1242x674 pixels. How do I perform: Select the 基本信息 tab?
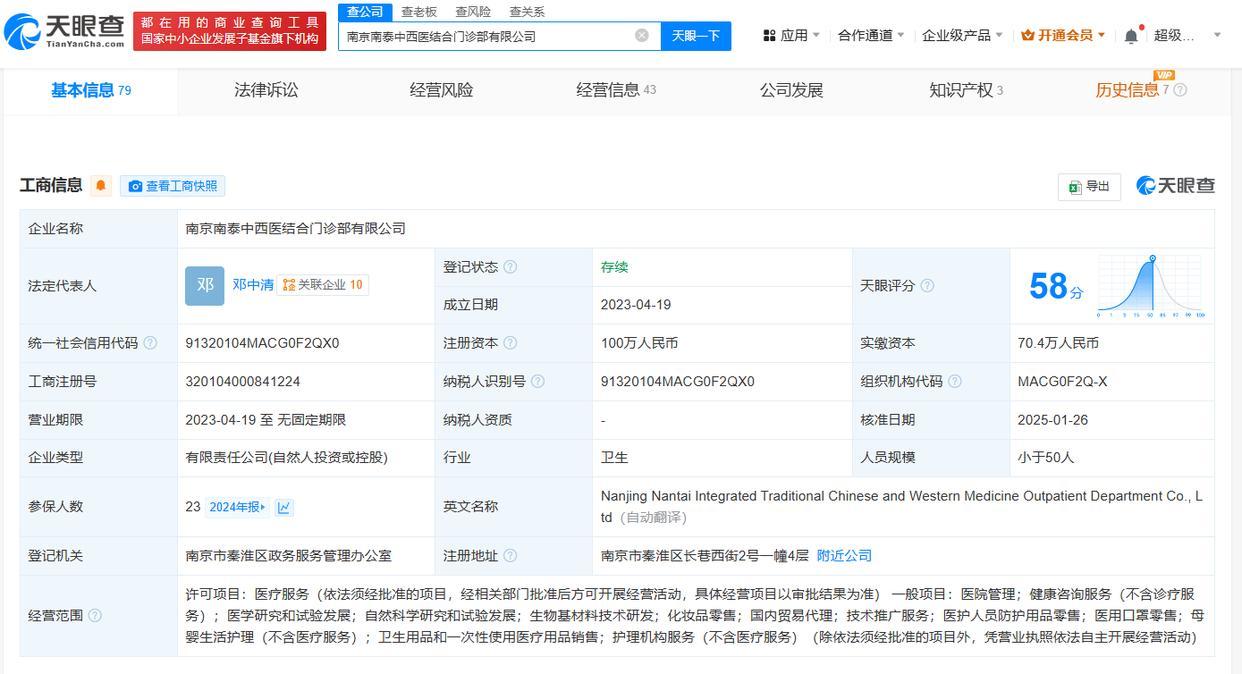(91, 90)
